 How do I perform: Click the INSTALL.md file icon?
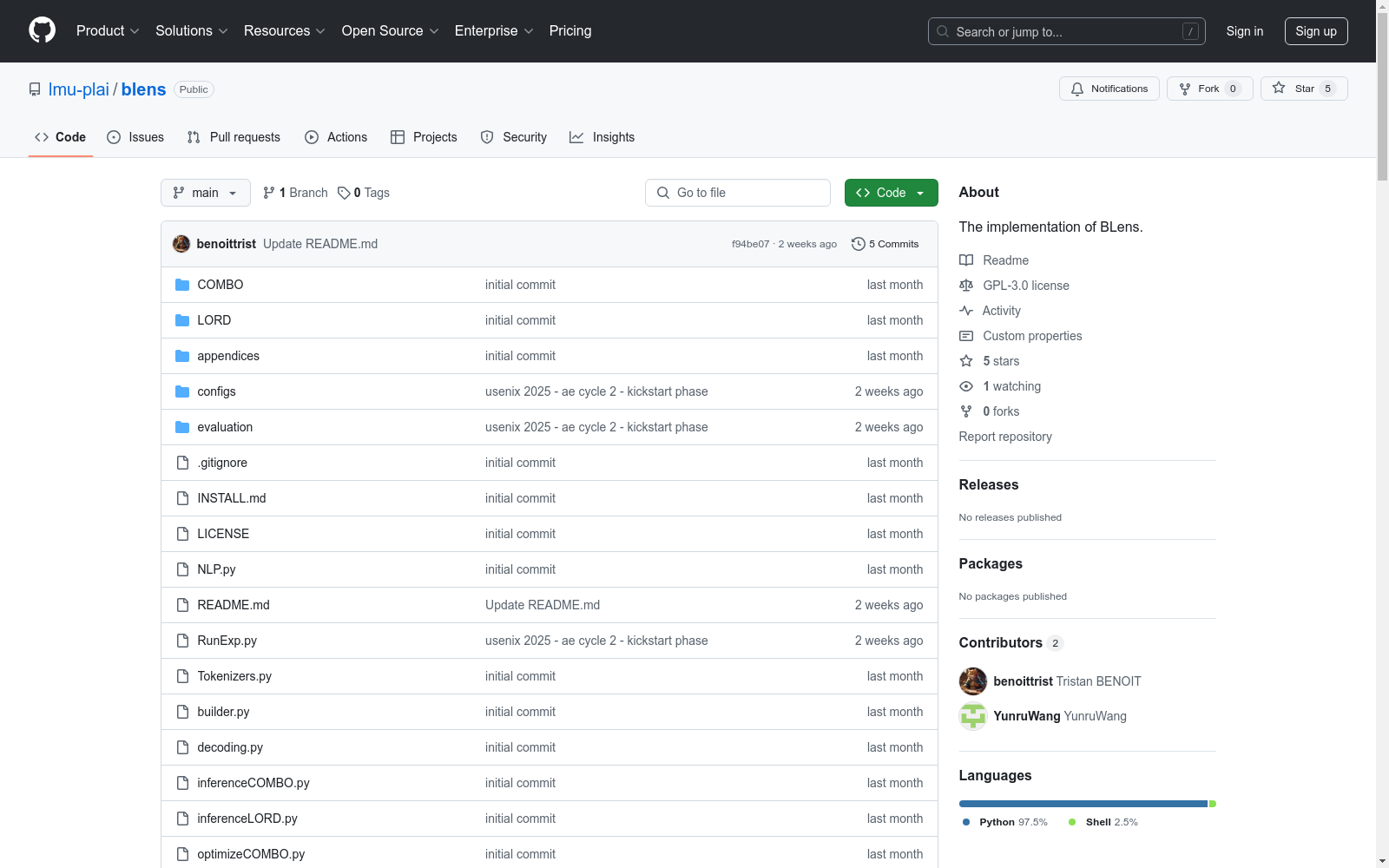[x=182, y=498]
